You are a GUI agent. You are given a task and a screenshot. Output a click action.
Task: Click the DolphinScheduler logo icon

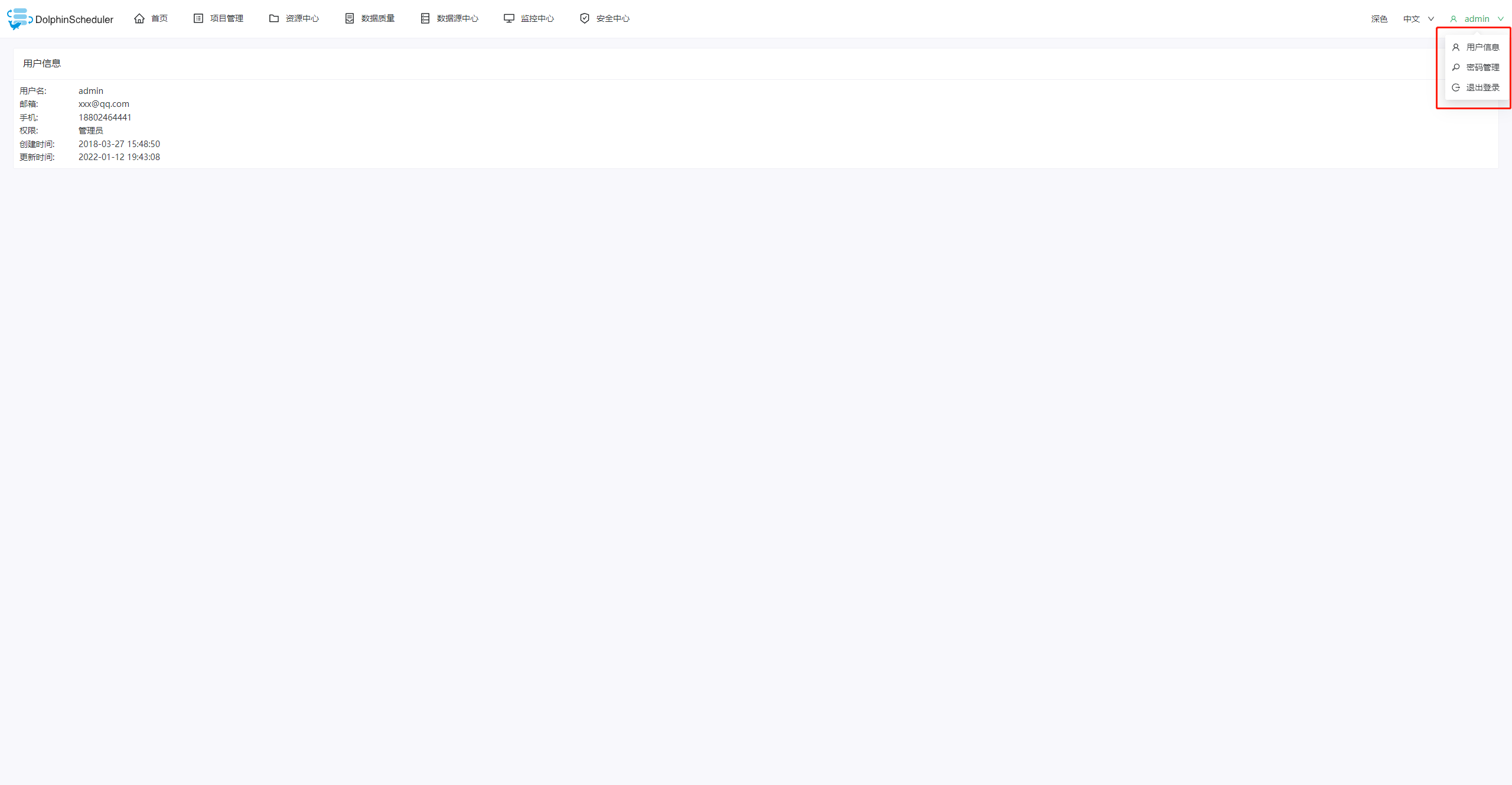[19, 19]
